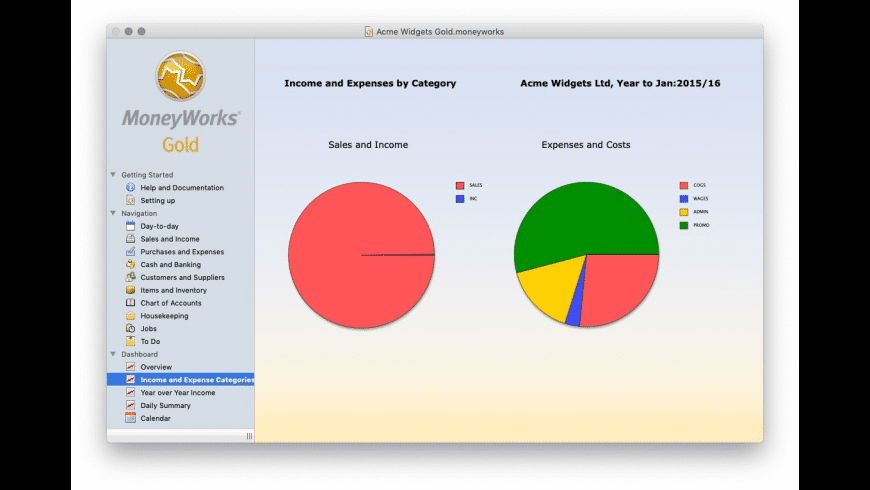Click the Year over Year Income chart icon
Image resolution: width=870 pixels, height=490 pixels.
pos(130,392)
